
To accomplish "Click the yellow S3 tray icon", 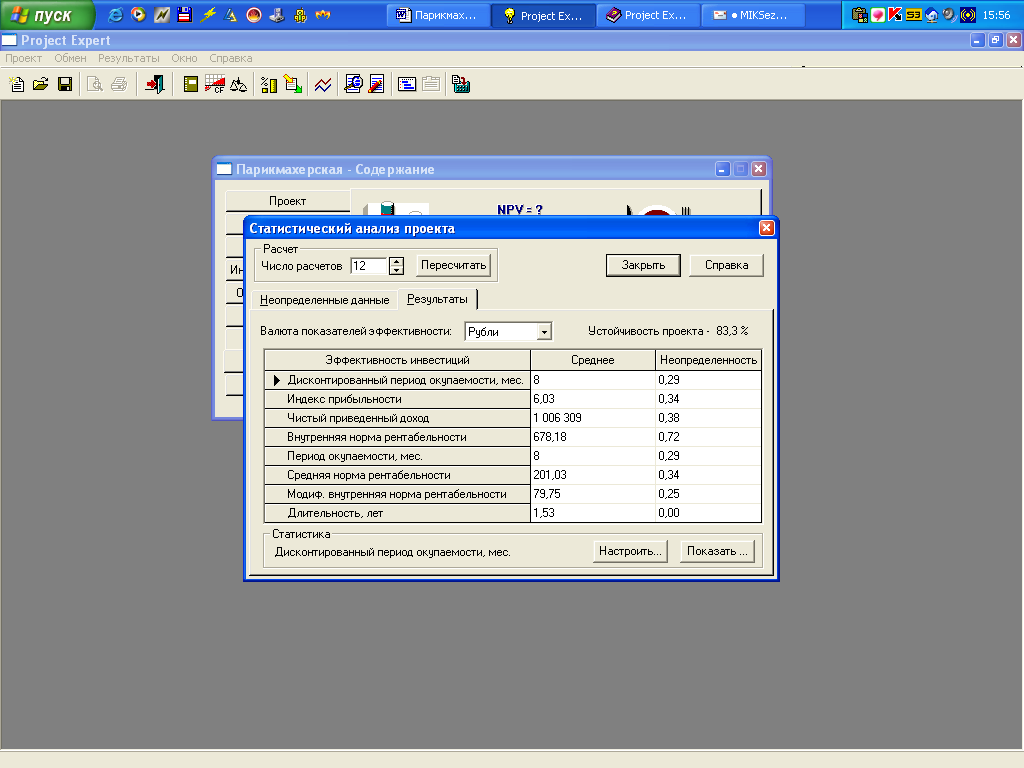I will (x=914, y=14).
